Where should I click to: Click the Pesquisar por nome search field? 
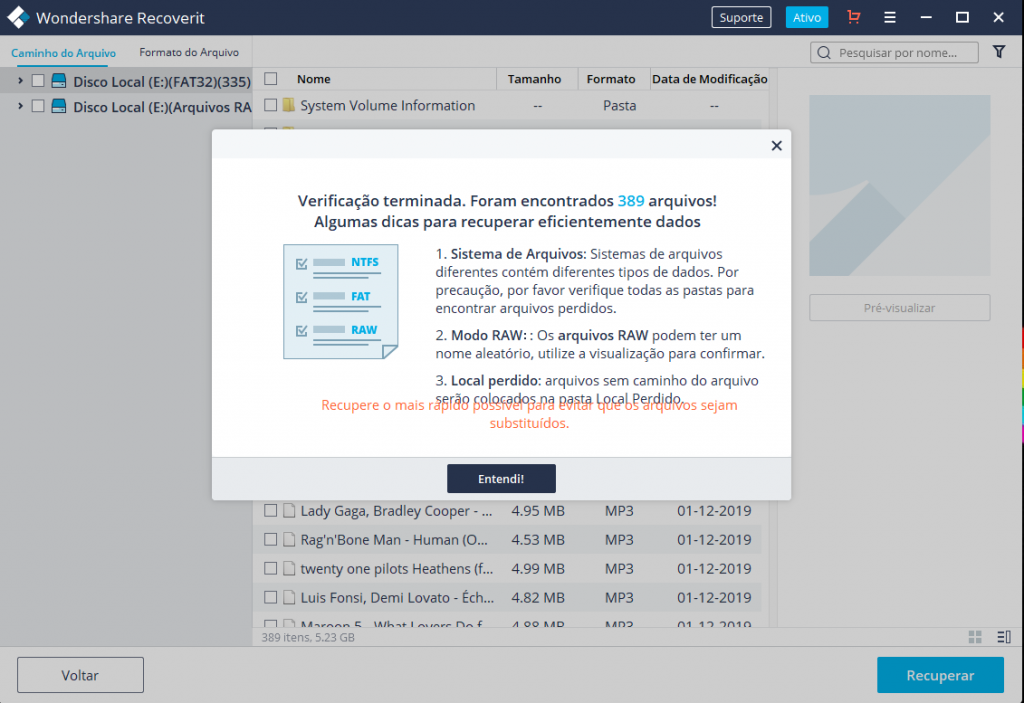(x=894, y=52)
